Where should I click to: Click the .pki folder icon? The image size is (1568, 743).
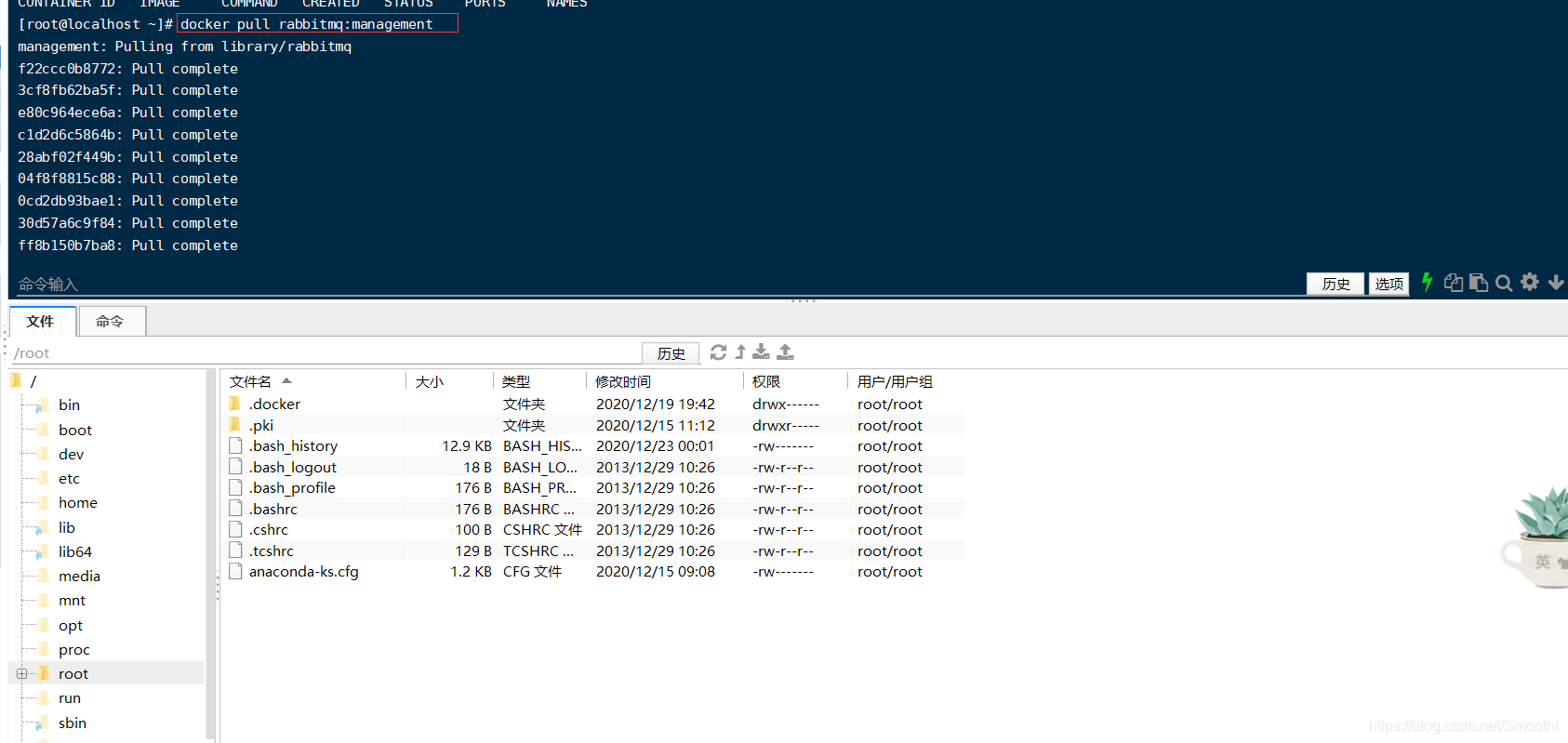(x=235, y=425)
